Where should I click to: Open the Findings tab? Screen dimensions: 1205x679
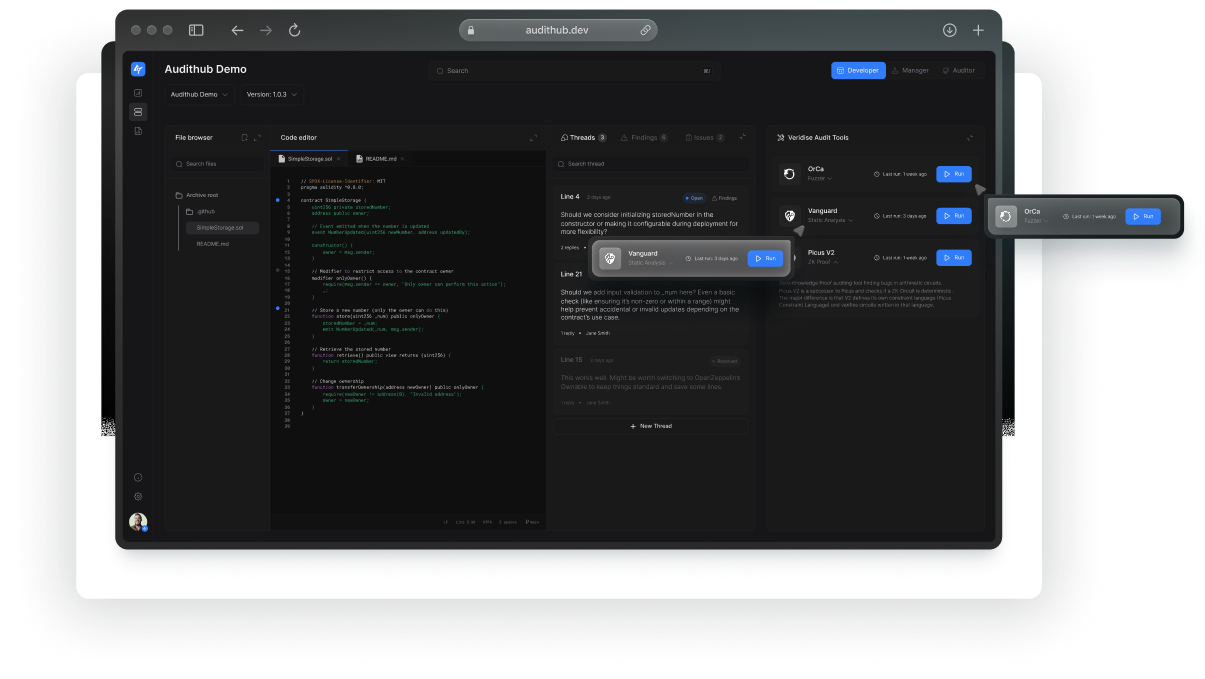tap(643, 138)
